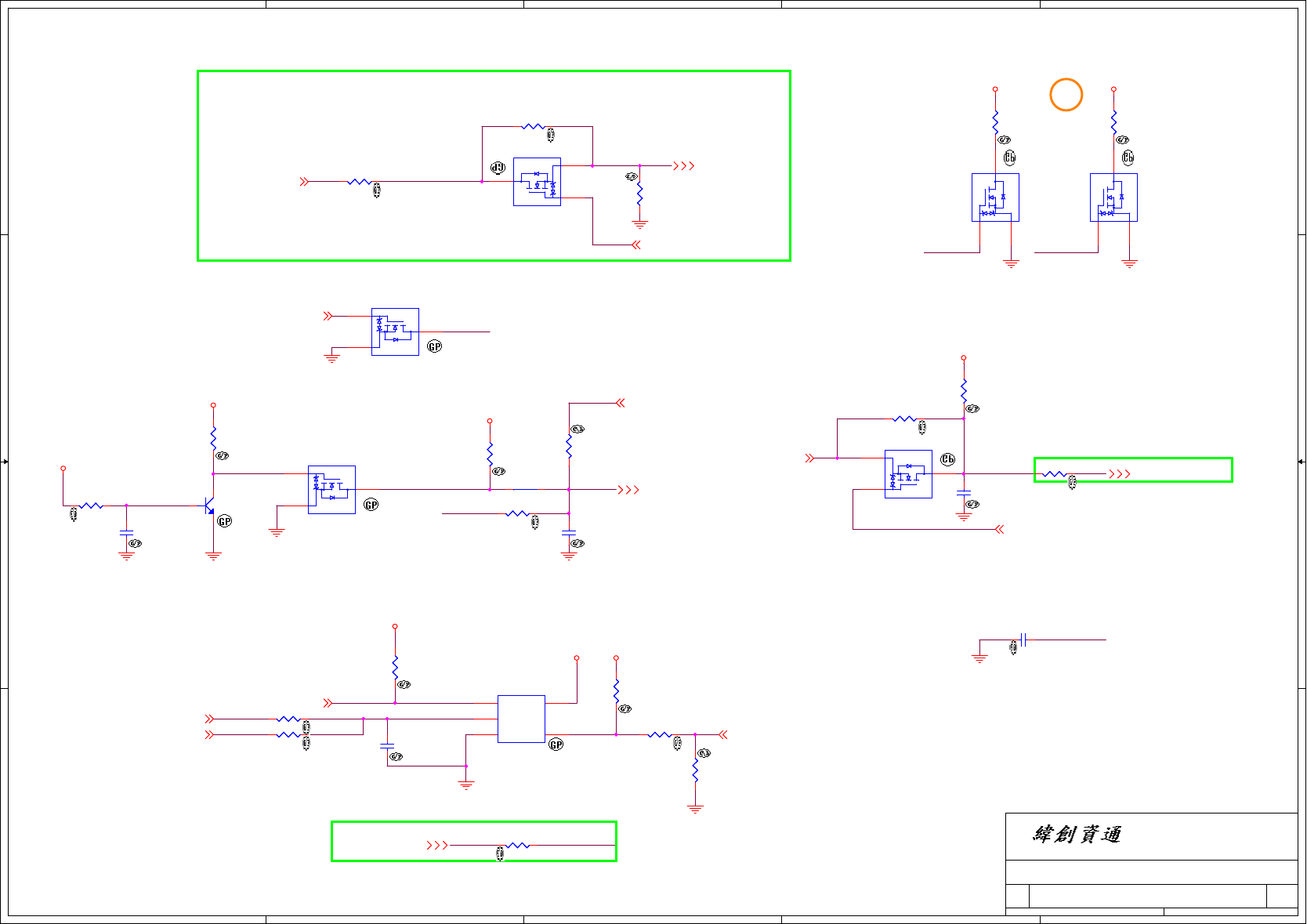Select the horizontal capacitor symbol
The height and width of the screenshot is (924, 1307).
tap(1023, 640)
